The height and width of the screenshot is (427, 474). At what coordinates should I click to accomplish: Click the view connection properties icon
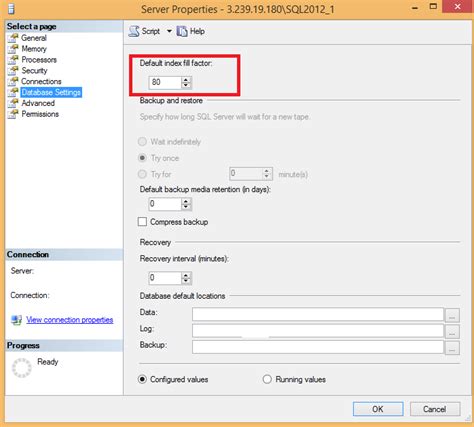pos(16,320)
